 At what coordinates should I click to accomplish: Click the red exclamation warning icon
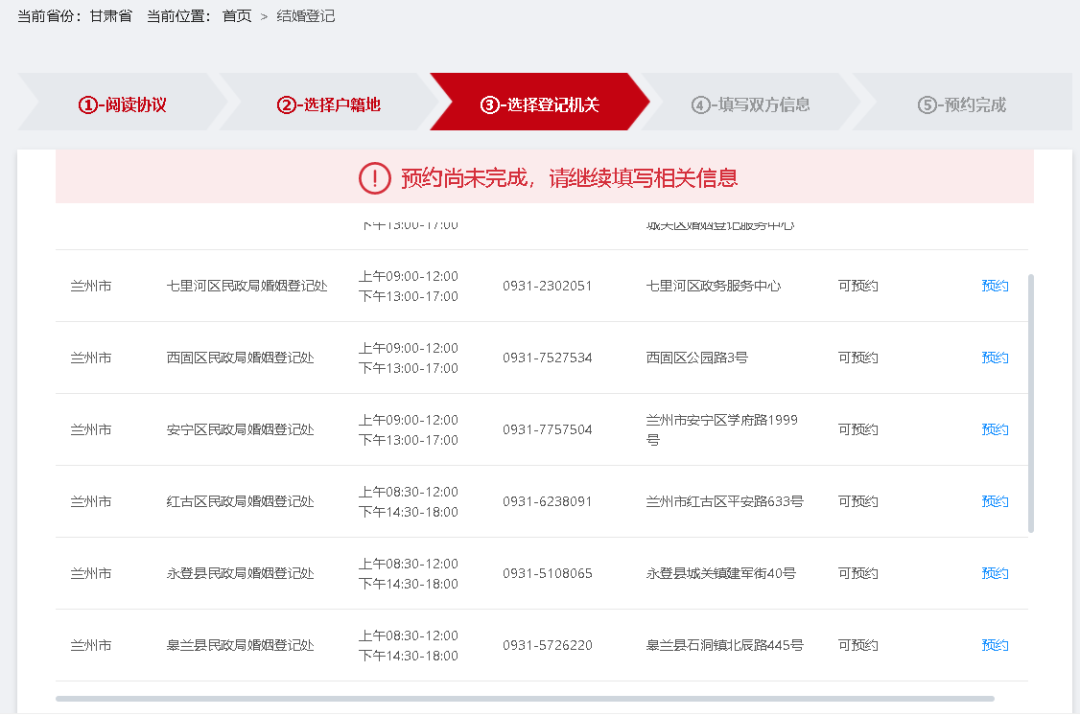374,179
